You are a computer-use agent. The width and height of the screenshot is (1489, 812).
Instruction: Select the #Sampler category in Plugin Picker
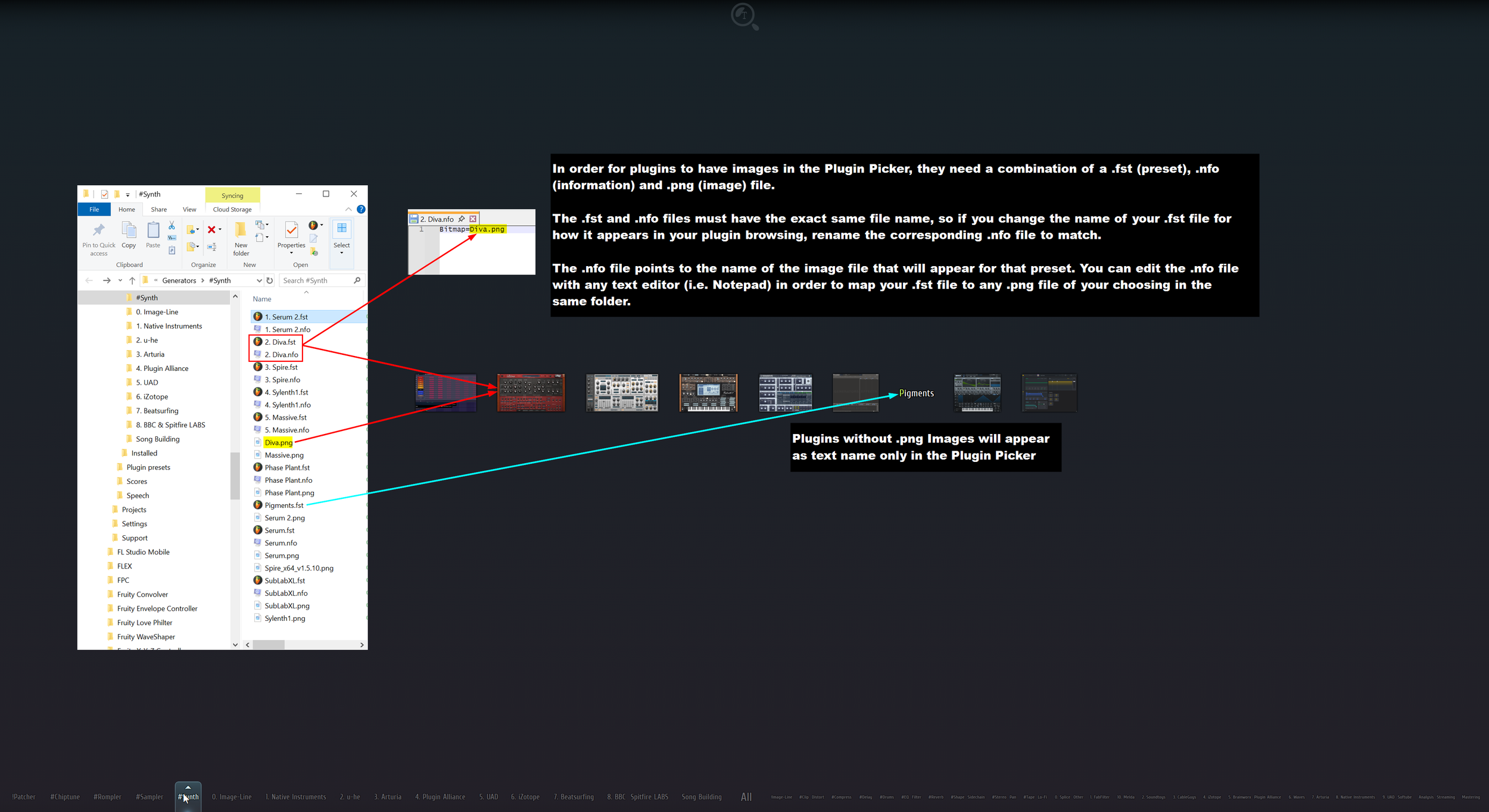[149, 797]
